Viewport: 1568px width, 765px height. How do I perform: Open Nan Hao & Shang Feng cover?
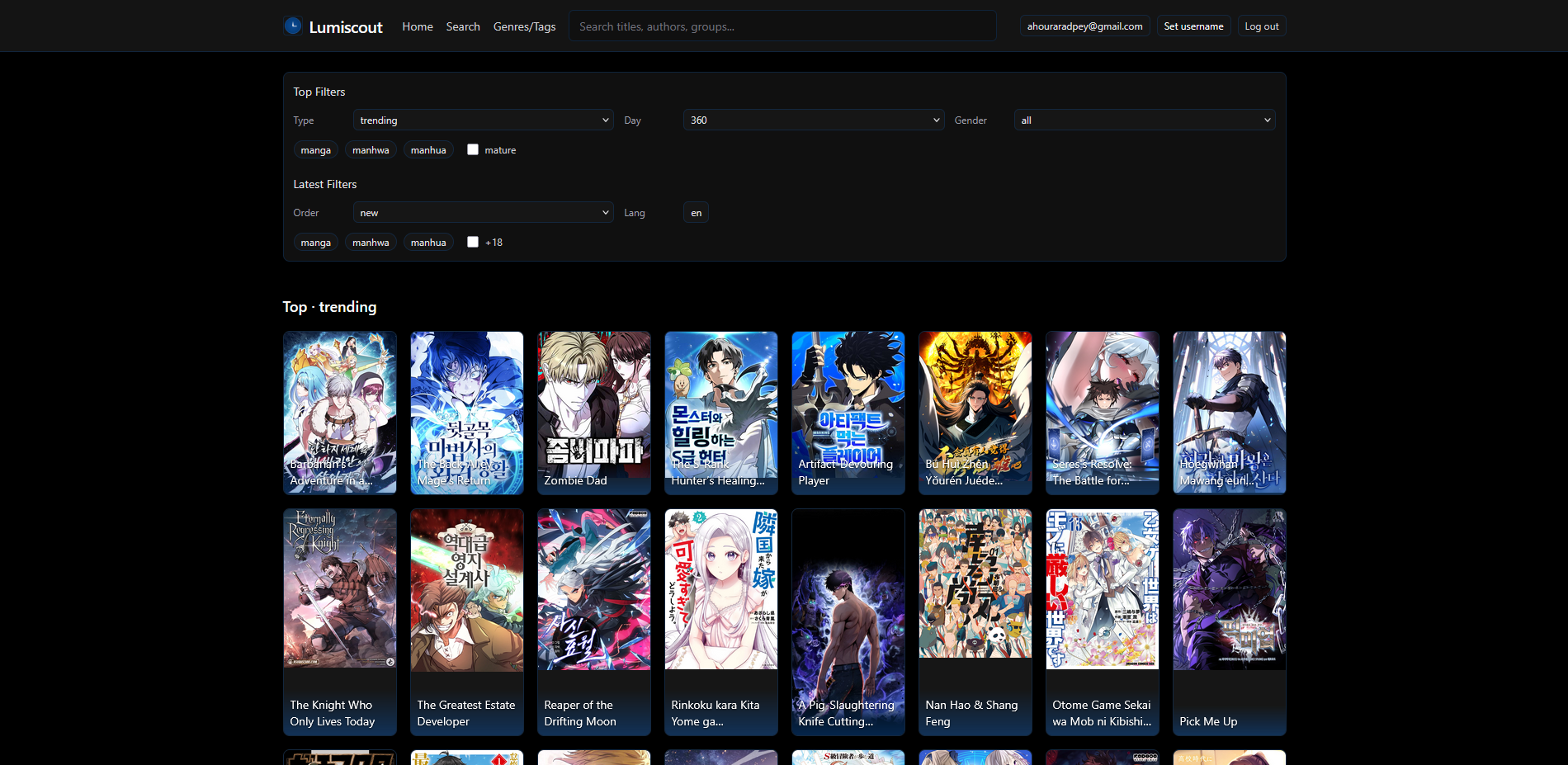point(975,621)
